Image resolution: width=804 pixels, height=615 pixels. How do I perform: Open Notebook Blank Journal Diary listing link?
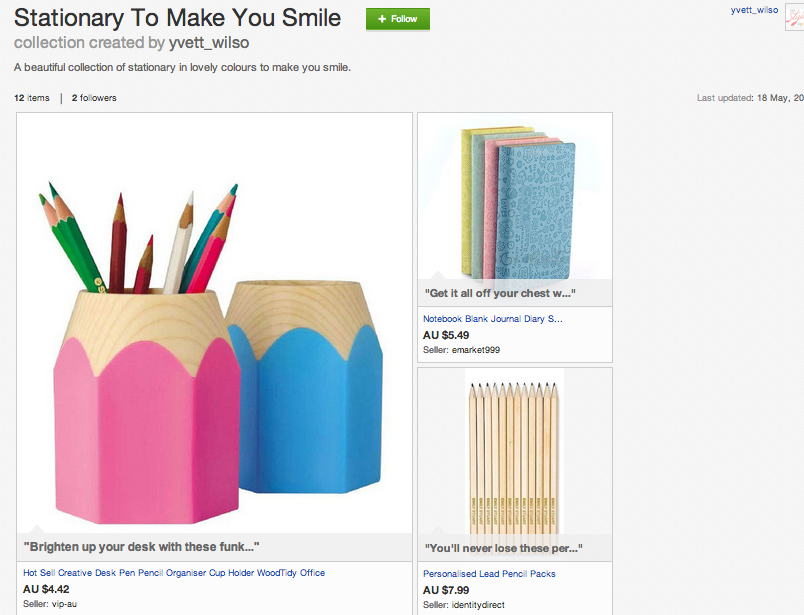tap(492, 319)
